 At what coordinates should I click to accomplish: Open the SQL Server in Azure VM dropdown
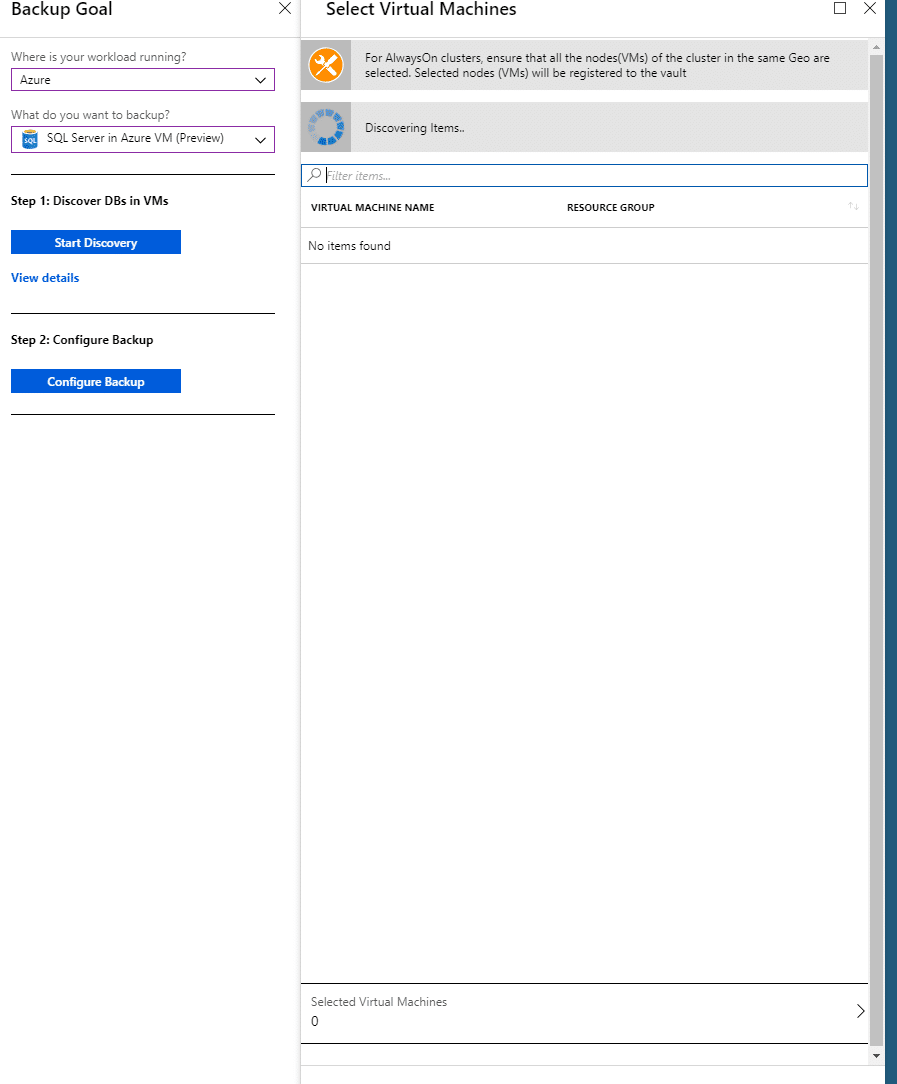(142, 139)
